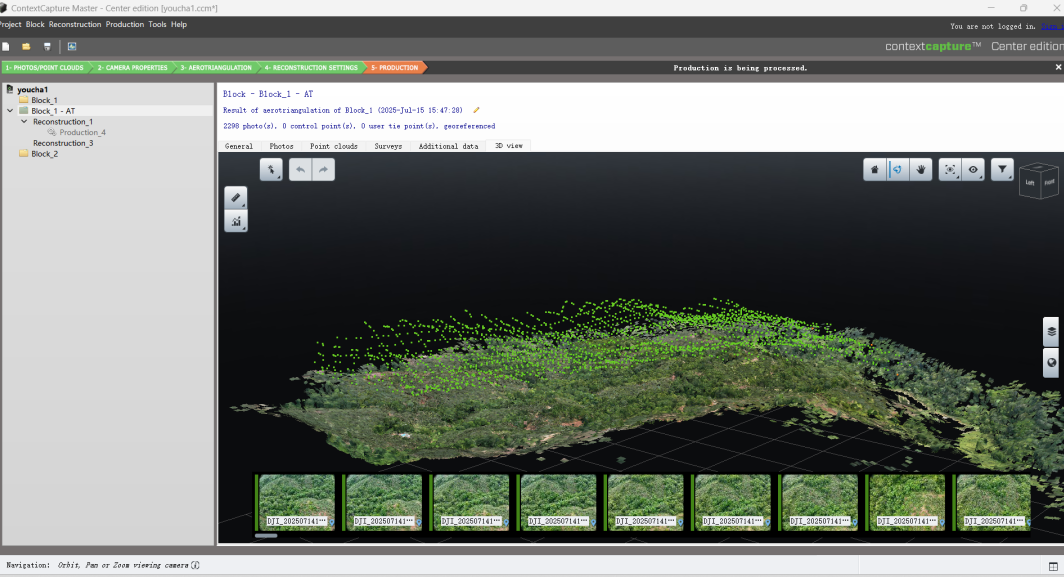This screenshot has width=1064, height=577.
Task: Dismiss the production processing banner
Action: click(x=1058, y=67)
